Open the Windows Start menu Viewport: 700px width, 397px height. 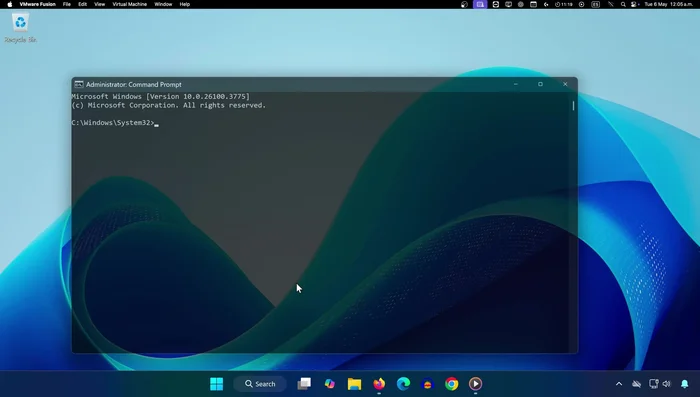tap(217, 384)
